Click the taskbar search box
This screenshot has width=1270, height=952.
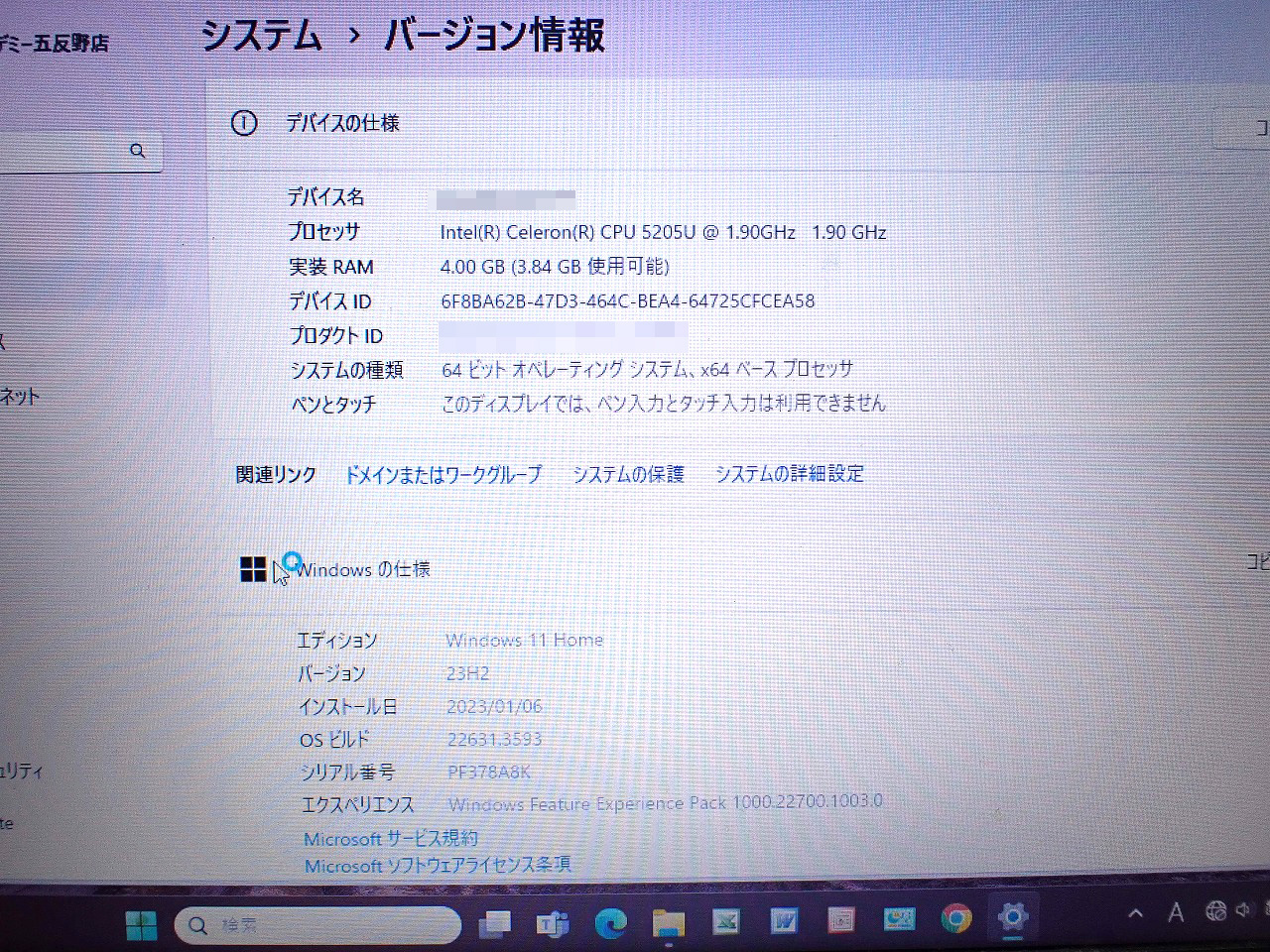tap(317, 925)
